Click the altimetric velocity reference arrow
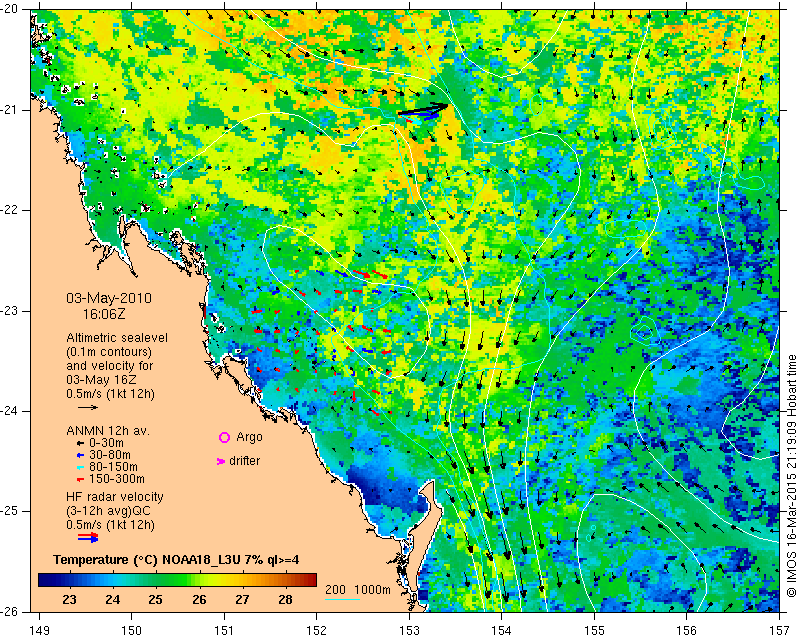800x640 pixels. pos(88,407)
